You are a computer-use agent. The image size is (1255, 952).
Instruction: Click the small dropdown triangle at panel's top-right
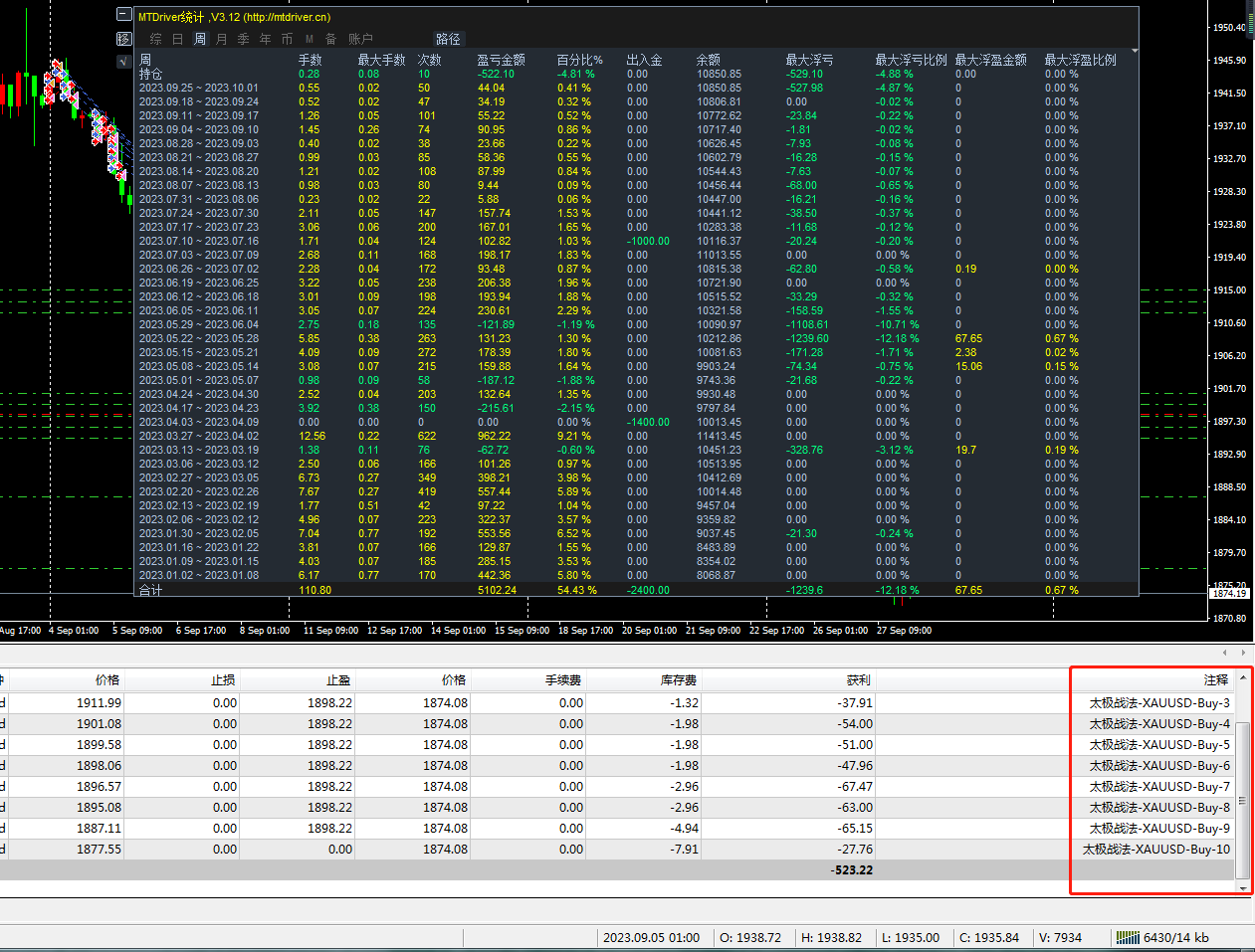click(1135, 51)
